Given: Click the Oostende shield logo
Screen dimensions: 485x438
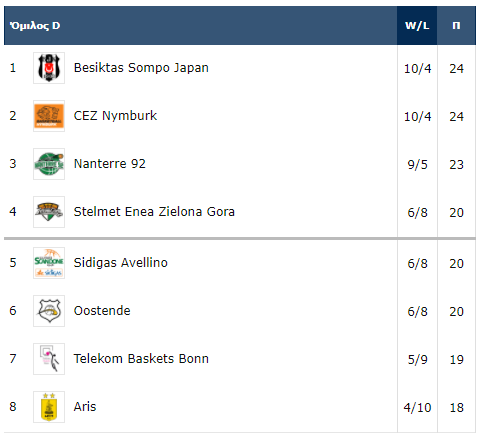Looking at the screenshot, I should click(x=49, y=311).
